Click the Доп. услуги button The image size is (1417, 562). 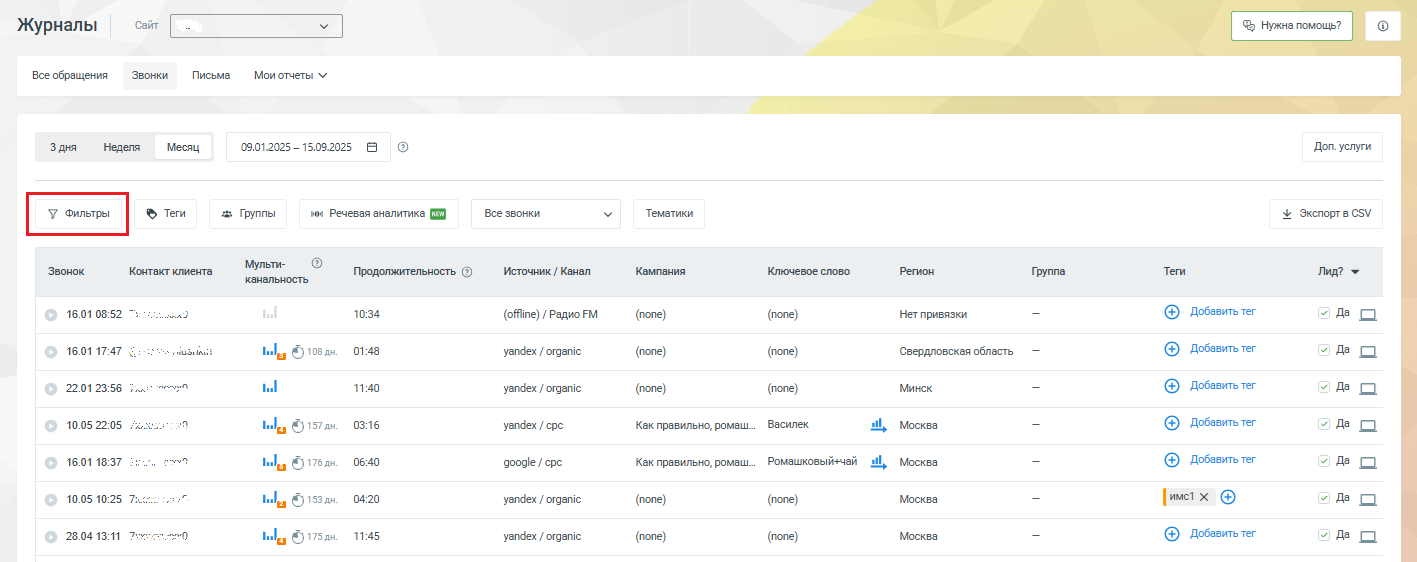(x=1342, y=147)
